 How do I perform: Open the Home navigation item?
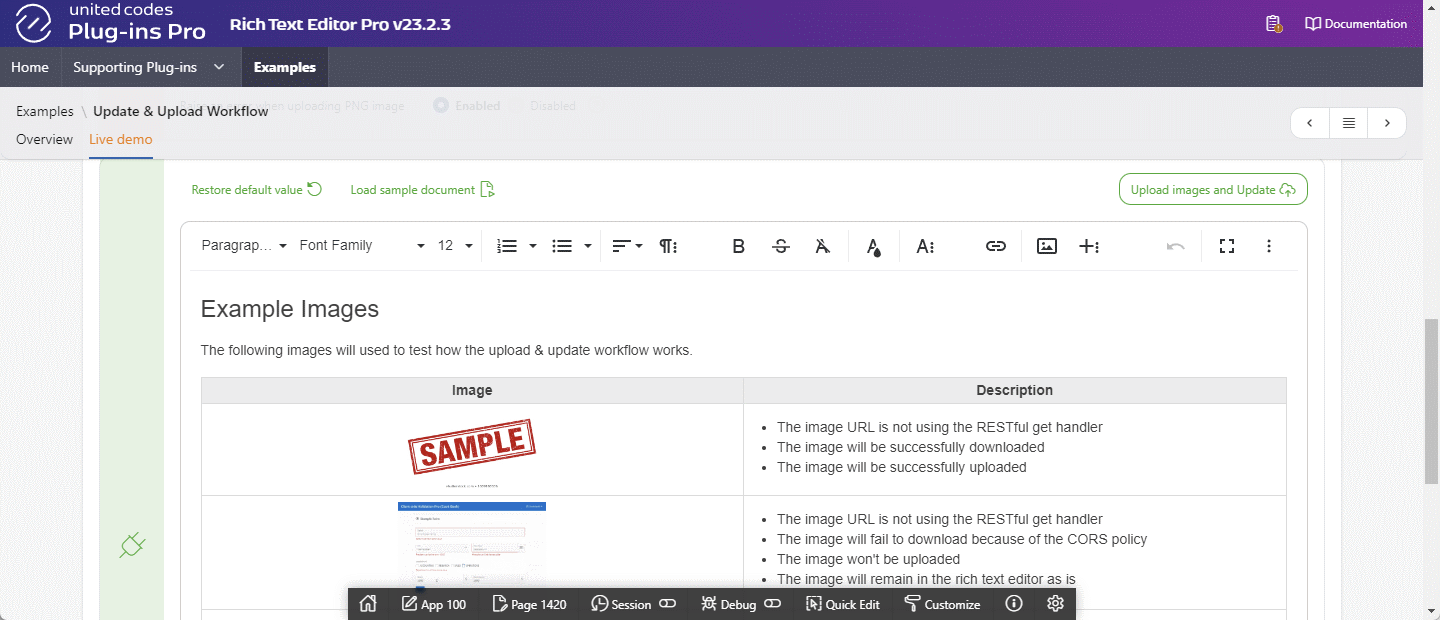coord(30,68)
